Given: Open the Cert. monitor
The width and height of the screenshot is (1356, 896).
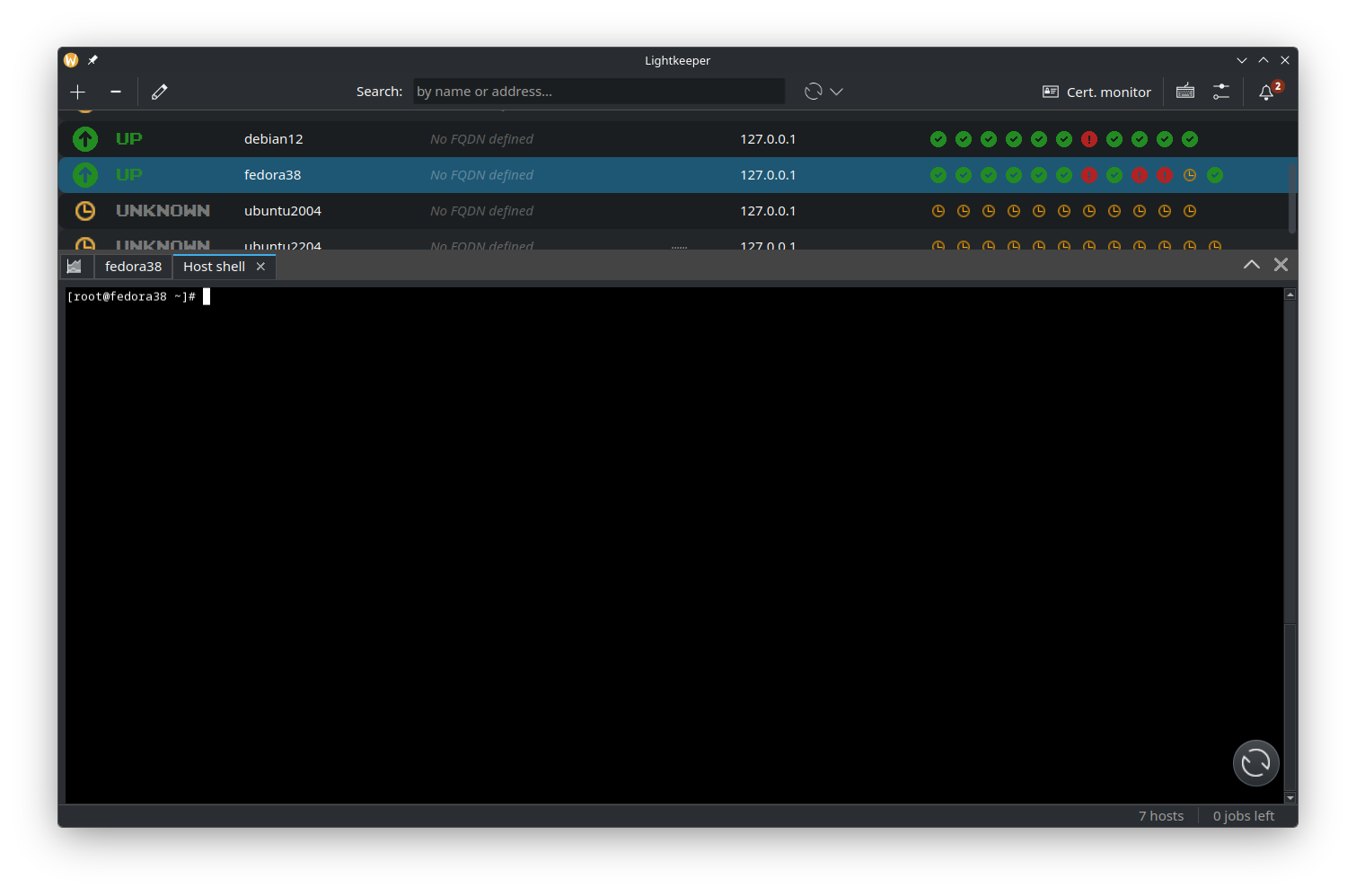Looking at the screenshot, I should tap(1096, 92).
